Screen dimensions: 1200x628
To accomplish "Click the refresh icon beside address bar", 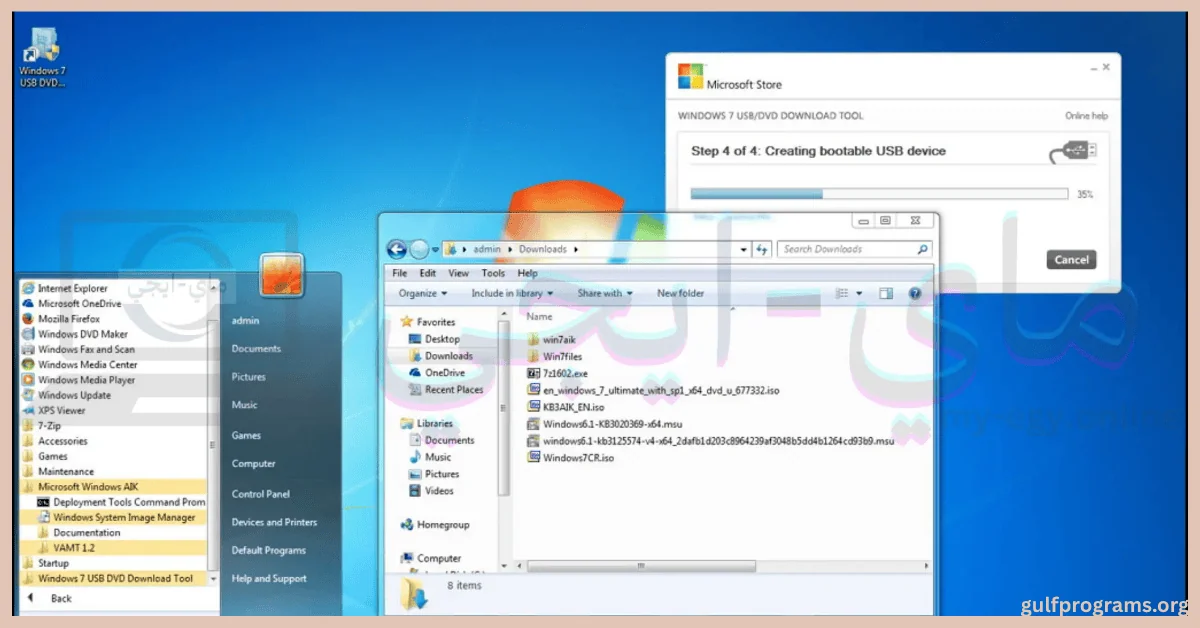I will tap(763, 249).
